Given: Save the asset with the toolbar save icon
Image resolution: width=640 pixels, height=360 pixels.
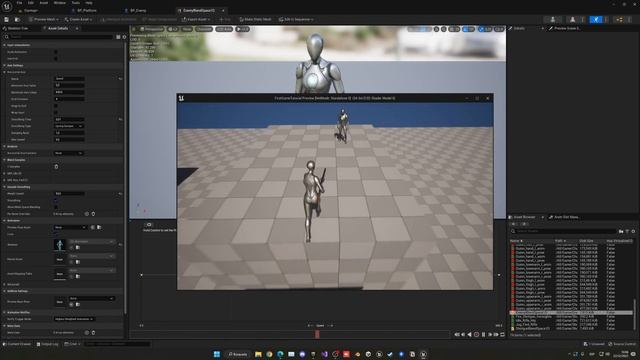Looking at the screenshot, I should (x=7, y=19).
